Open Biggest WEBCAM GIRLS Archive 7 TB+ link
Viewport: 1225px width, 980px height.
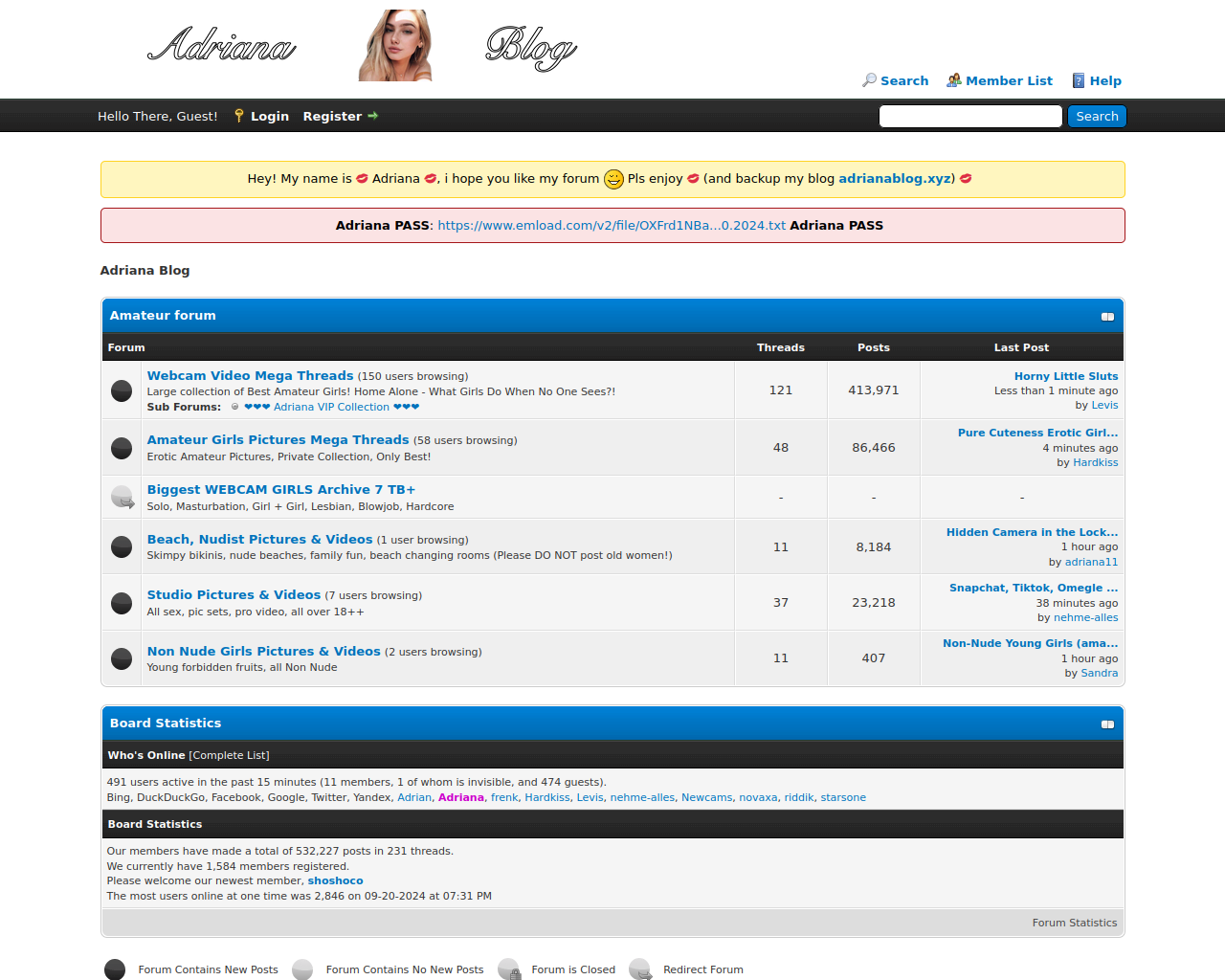[x=281, y=489]
